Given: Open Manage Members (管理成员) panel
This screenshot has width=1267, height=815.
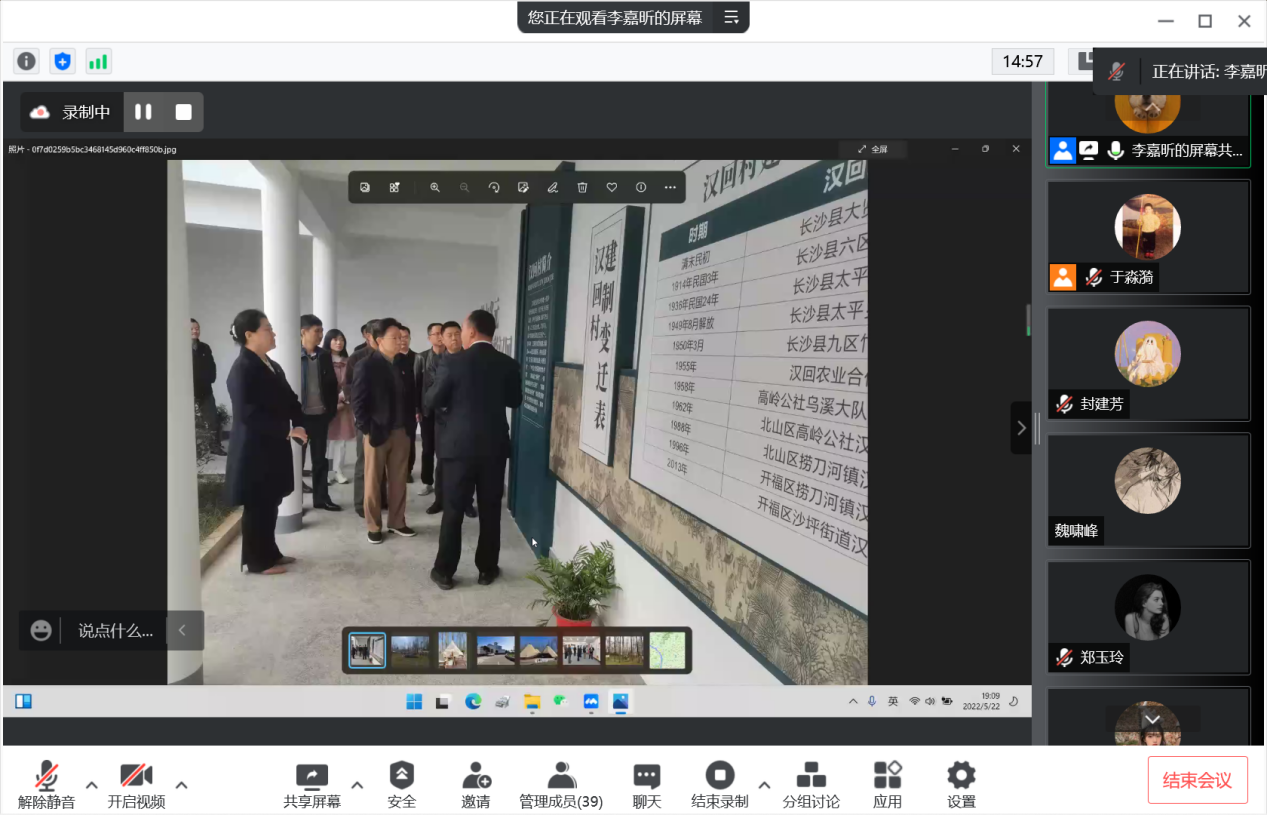Looking at the screenshot, I should tap(561, 785).
